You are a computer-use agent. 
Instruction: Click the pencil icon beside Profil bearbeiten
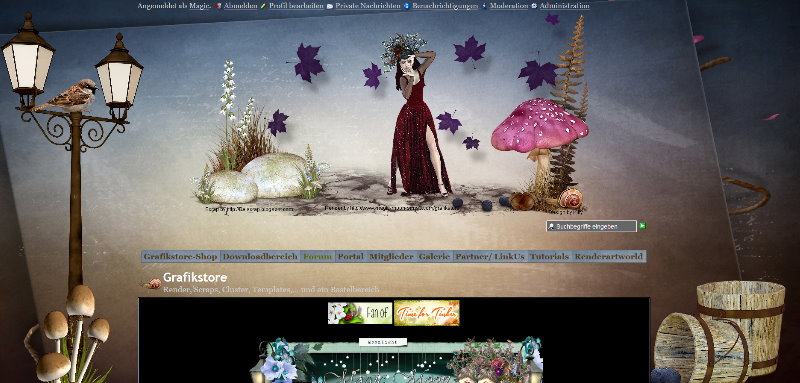[x=263, y=6]
